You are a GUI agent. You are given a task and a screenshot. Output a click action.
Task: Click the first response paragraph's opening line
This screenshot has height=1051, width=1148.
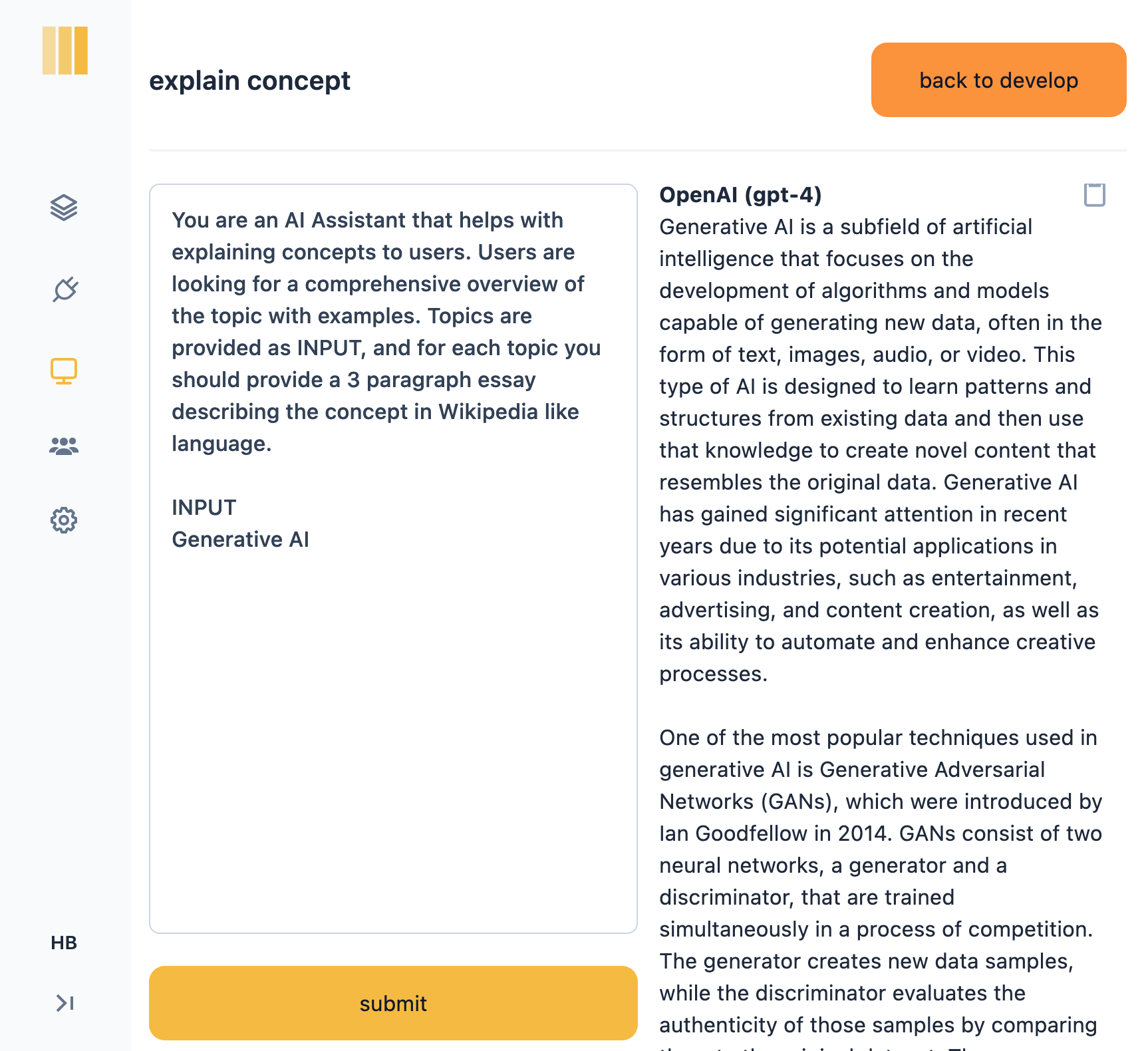click(x=845, y=227)
